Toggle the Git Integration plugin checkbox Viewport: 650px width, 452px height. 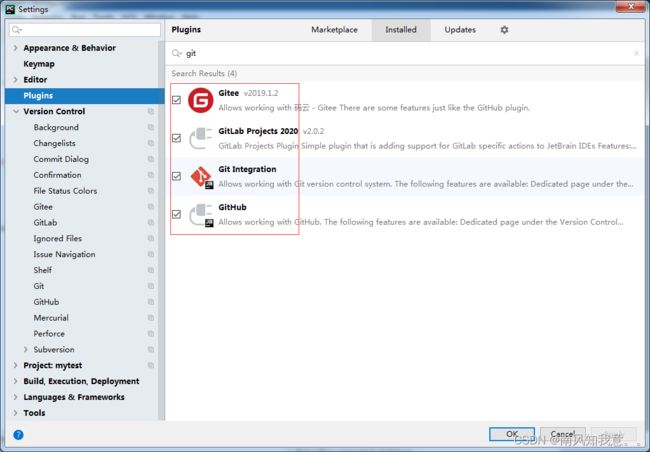[x=177, y=176]
